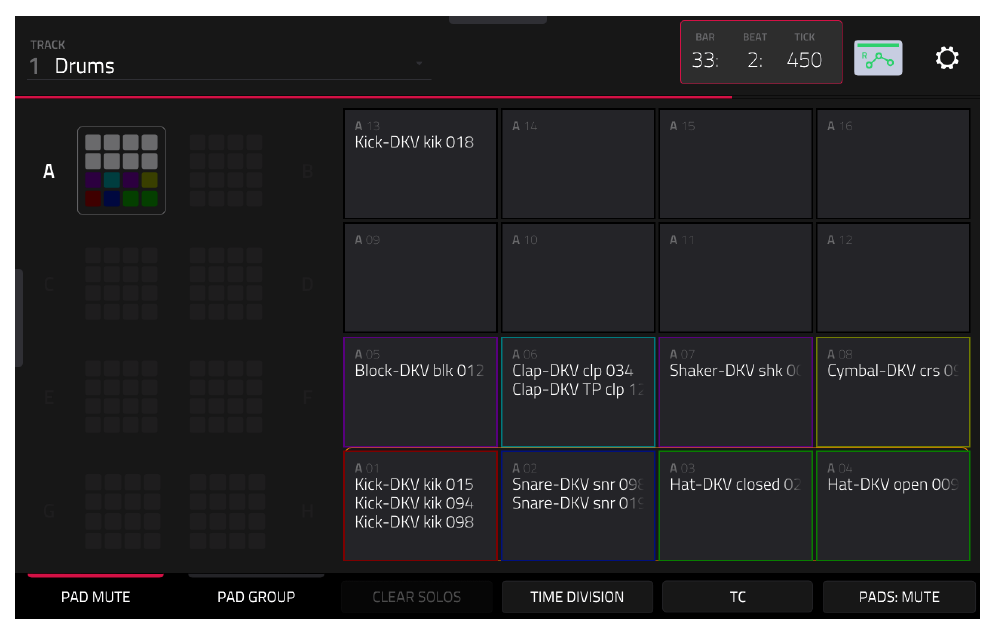Toggle the PADS: MUTE mode button

(899, 597)
